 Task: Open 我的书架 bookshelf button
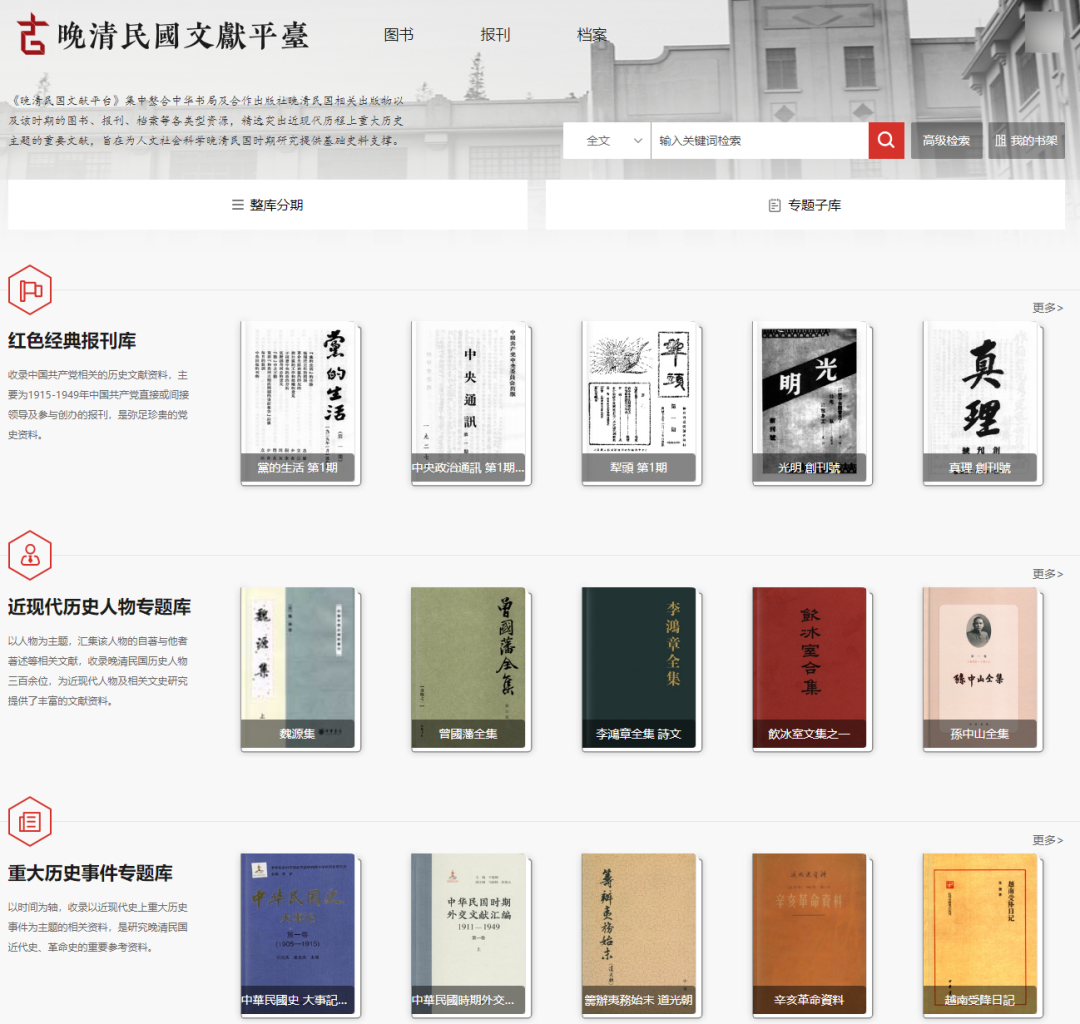point(1026,141)
